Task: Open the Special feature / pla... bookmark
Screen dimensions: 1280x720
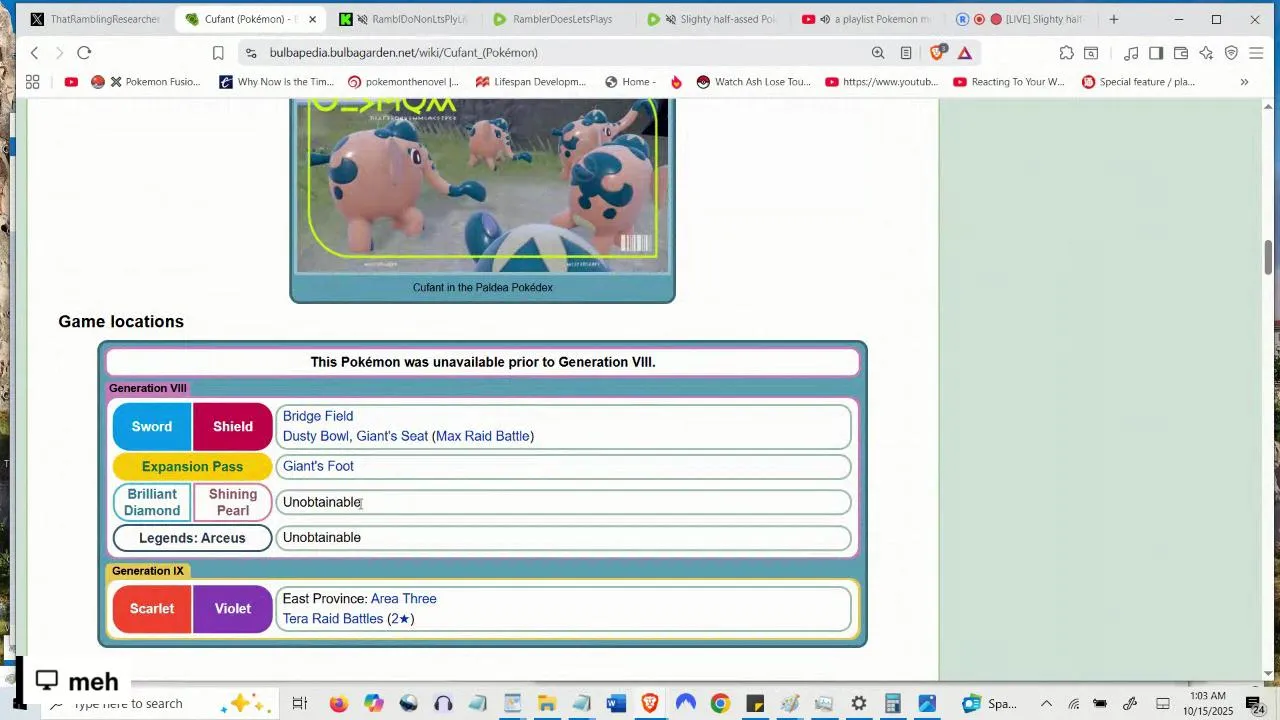Action: [1139, 82]
